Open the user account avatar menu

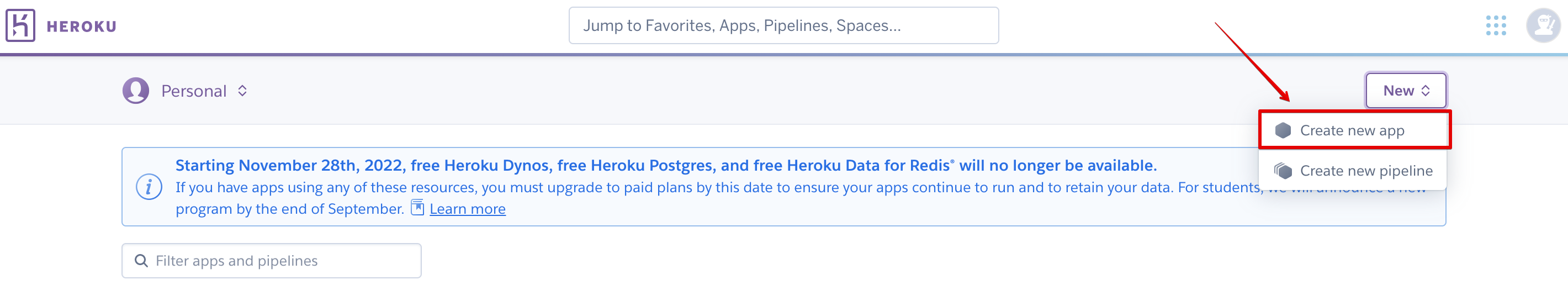(x=1543, y=25)
